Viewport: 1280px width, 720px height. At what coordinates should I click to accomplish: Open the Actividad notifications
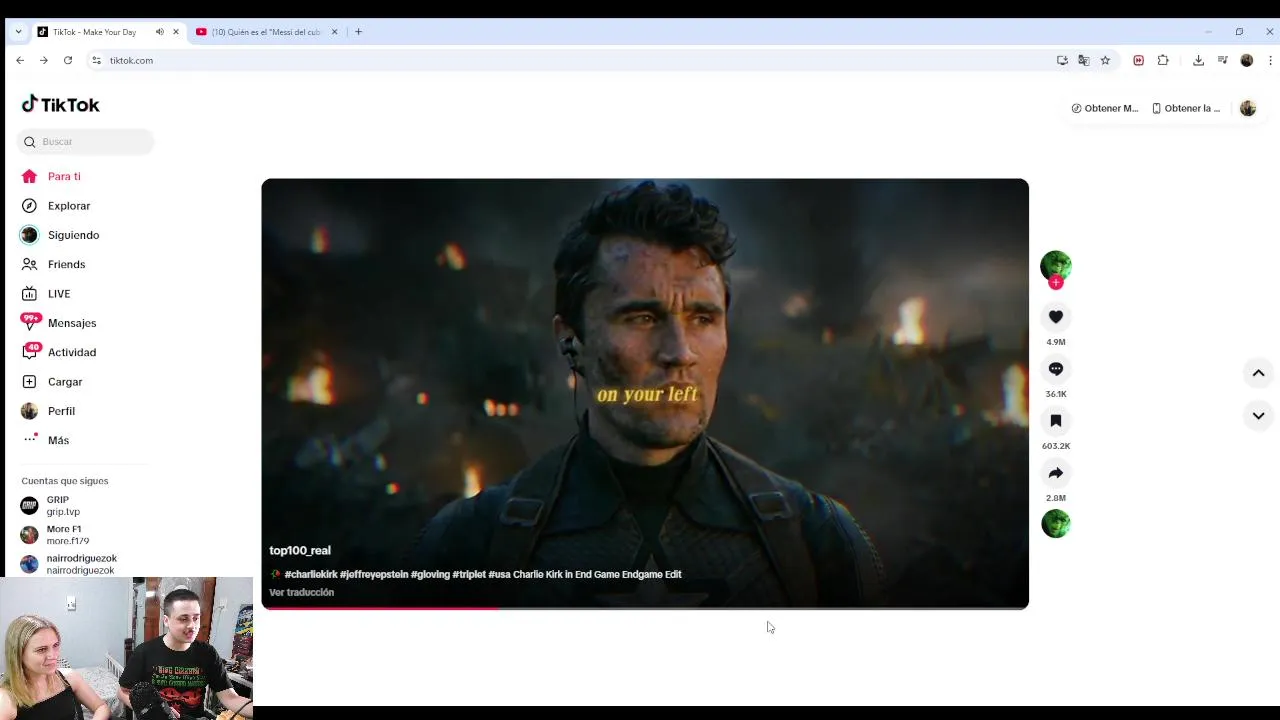point(72,352)
